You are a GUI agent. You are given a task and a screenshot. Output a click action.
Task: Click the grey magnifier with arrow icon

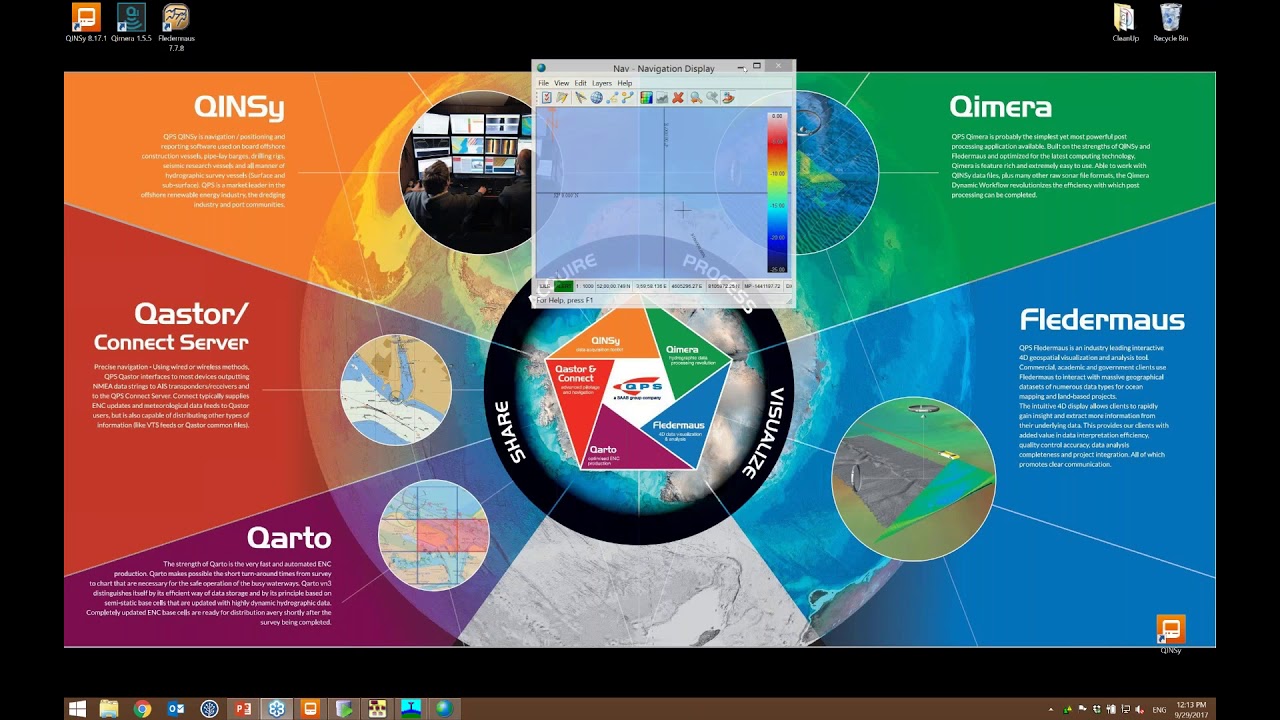pos(712,97)
